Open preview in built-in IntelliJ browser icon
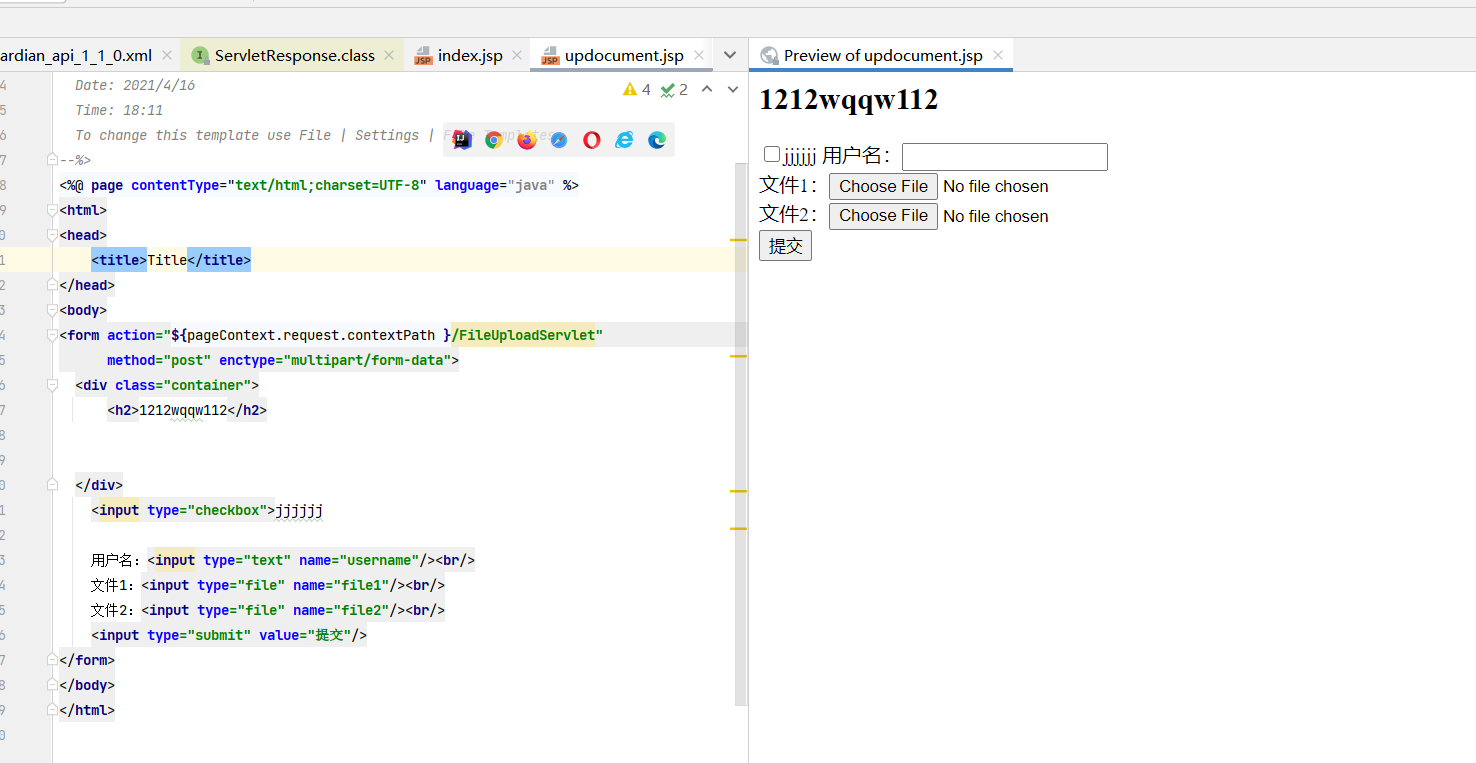Screen dimensions: 1476x763 tap(461, 140)
